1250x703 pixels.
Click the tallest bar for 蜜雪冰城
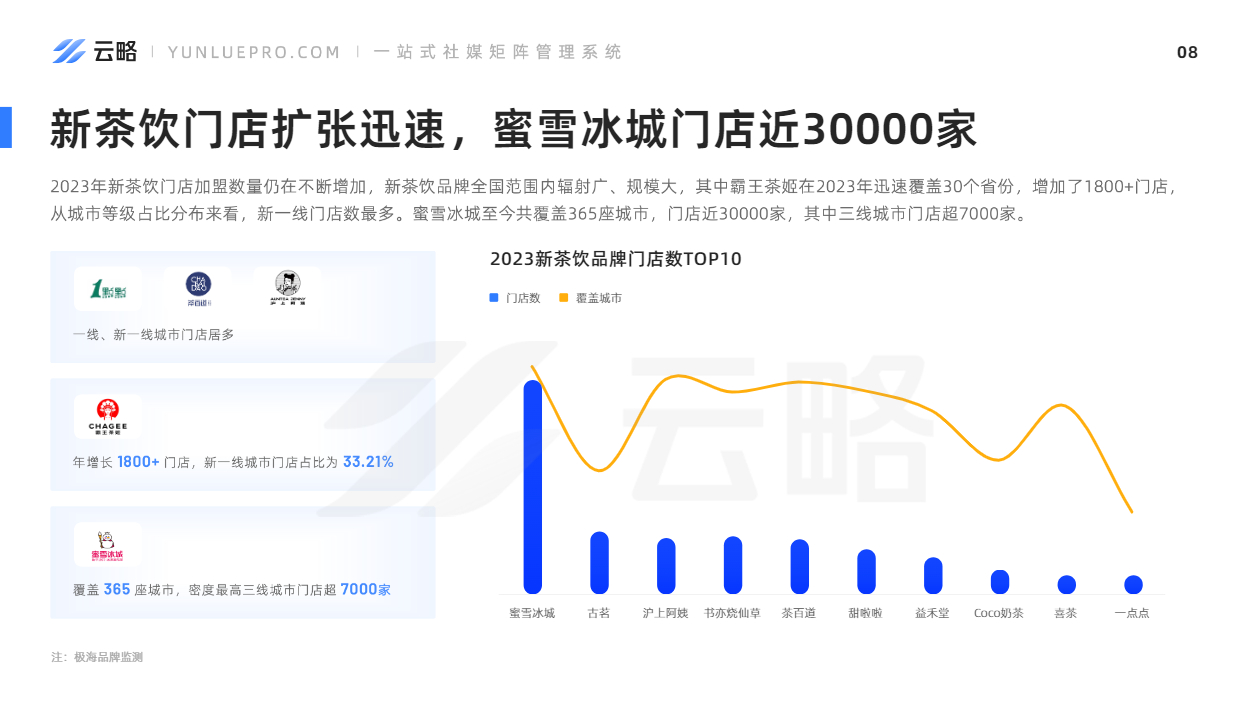point(532,487)
